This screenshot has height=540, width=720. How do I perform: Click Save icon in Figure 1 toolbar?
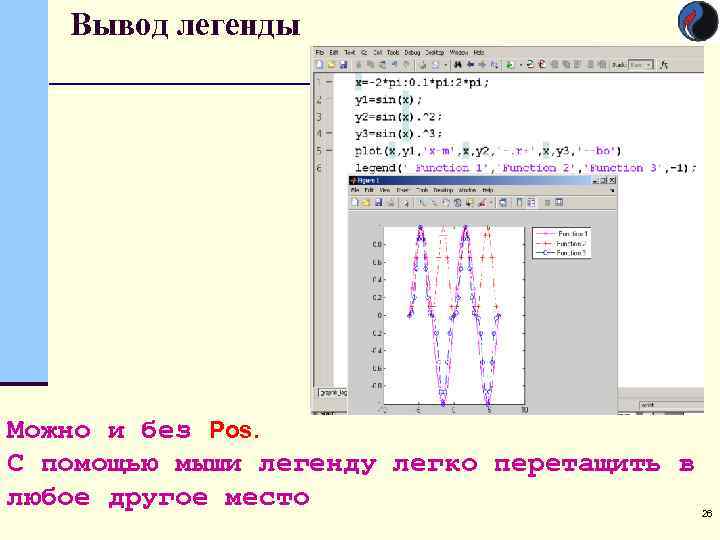(378, 202)
